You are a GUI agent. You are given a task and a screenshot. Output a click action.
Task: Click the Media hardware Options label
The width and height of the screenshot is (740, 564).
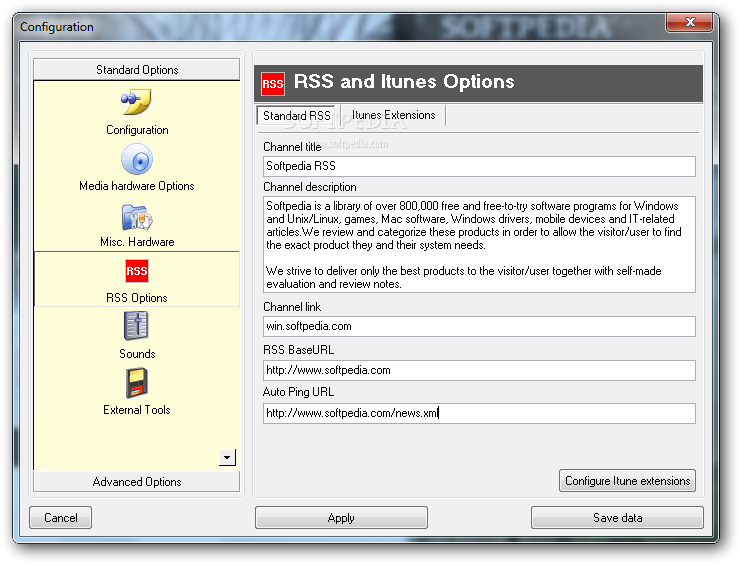click(137, 186)
